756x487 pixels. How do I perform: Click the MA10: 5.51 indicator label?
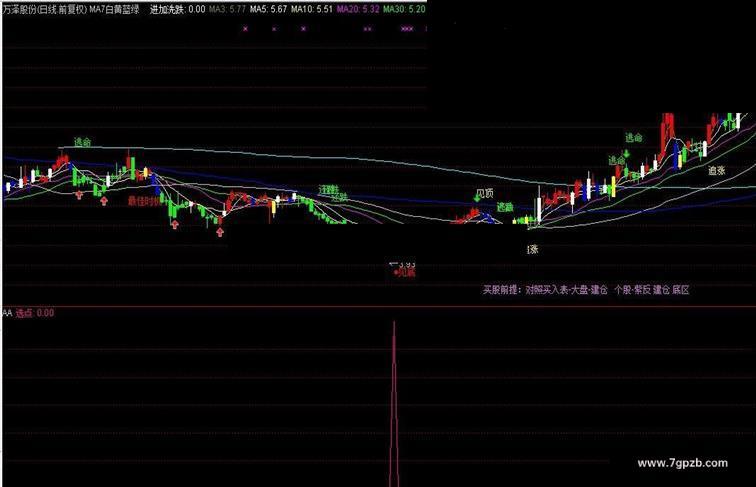pos(311,9)
